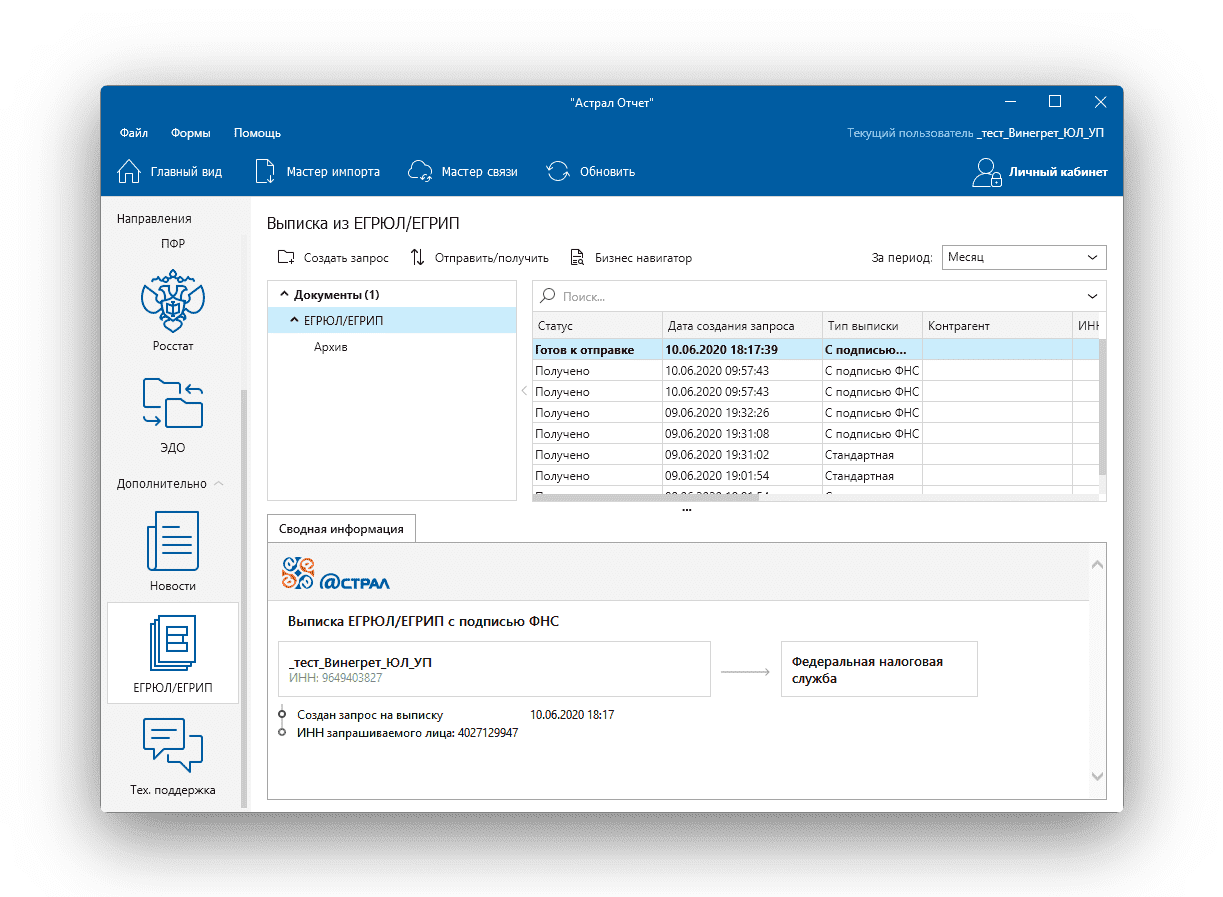Viewport: 1223px width, 897px height.
Task: Collapse the Документы (1) tree node
Action: tap(283, 295)
